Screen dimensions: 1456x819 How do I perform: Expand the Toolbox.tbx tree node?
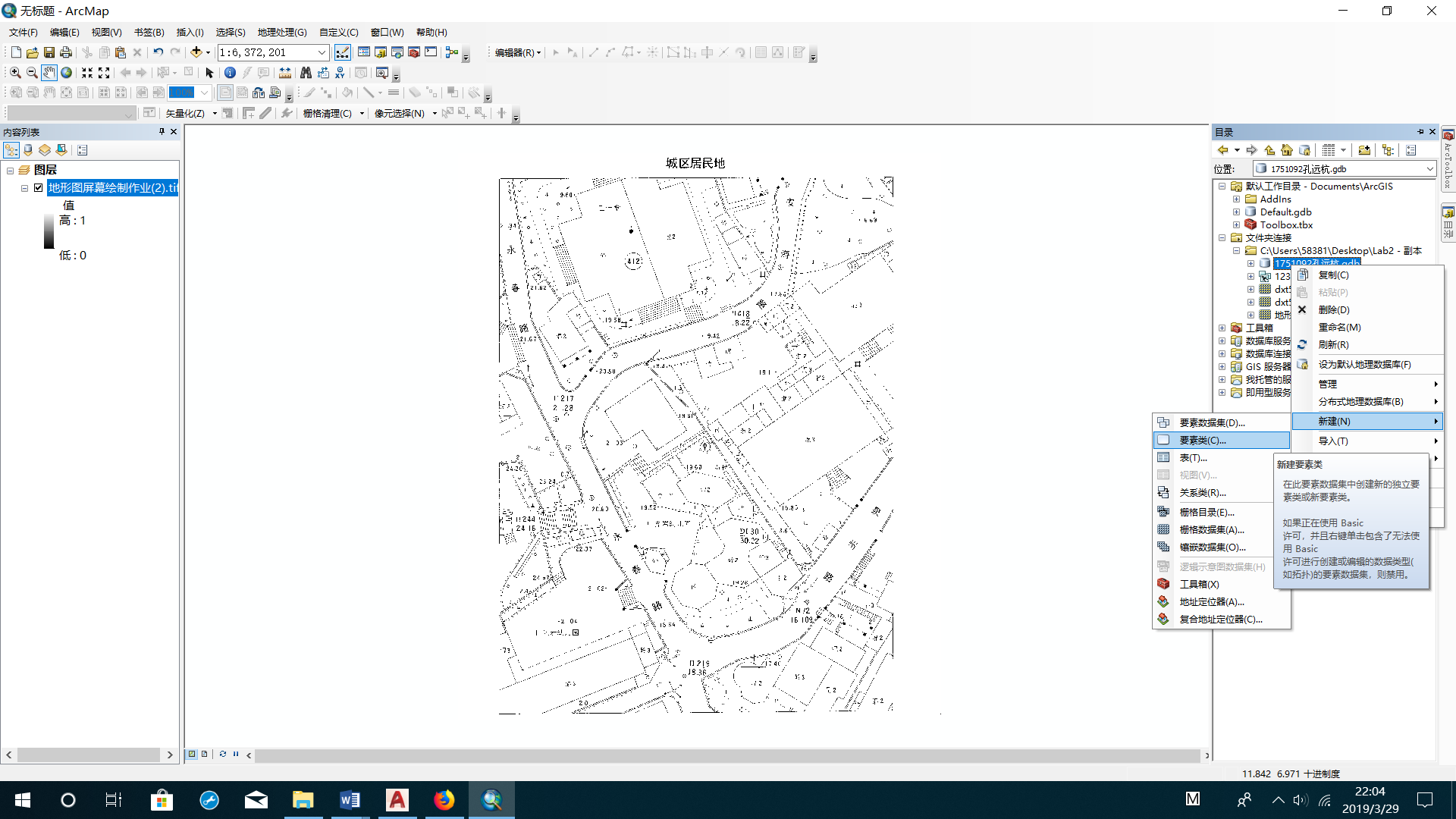coord(1237,225)
